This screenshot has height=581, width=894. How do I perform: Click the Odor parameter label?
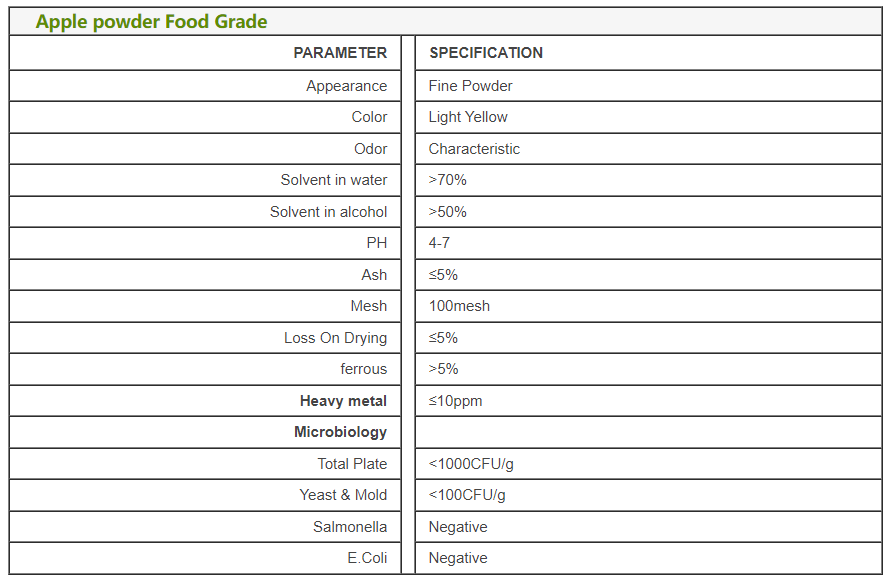[370, 149]
